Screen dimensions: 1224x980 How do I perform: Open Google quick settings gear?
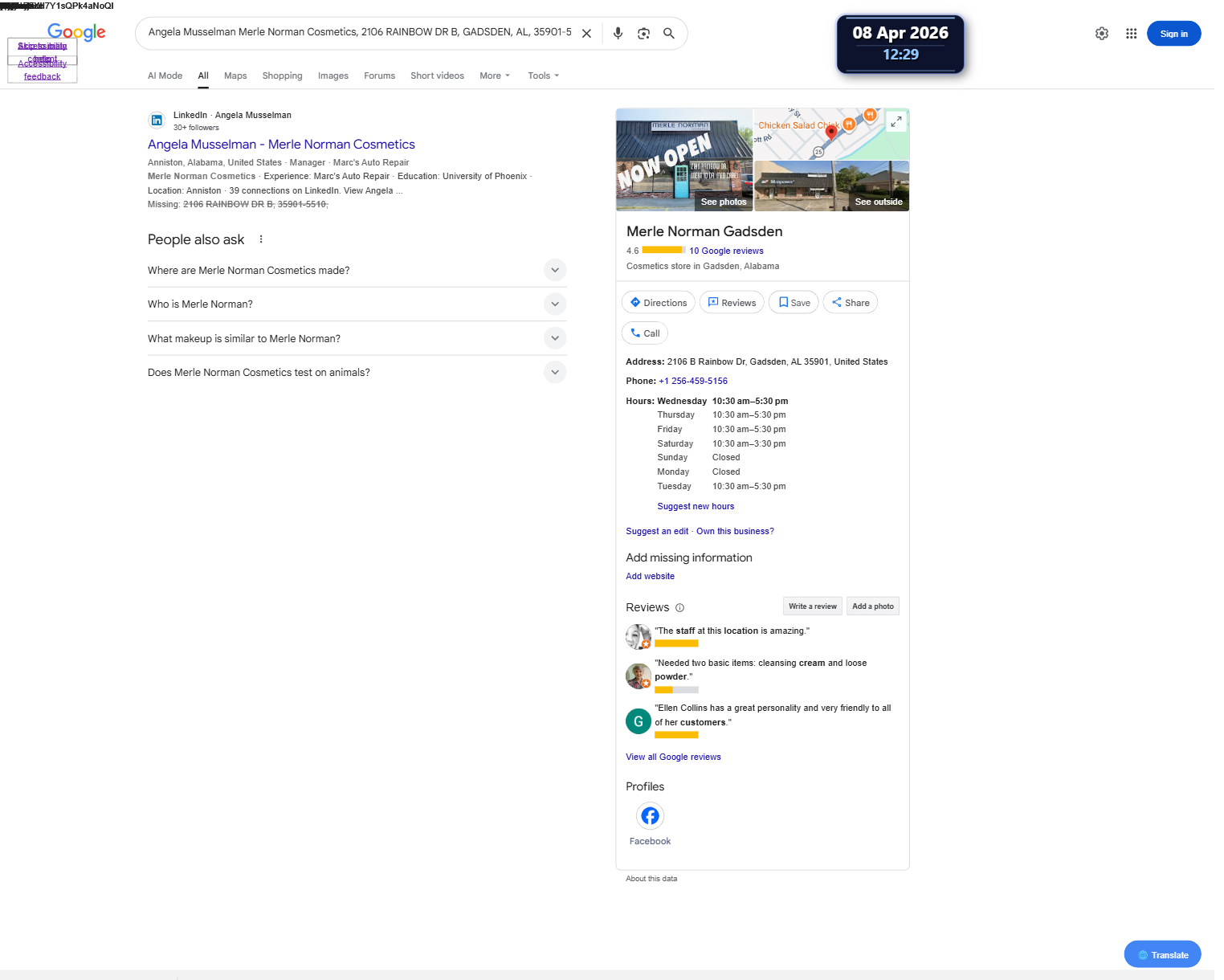pyautogui.click(x=1102, y=34)
